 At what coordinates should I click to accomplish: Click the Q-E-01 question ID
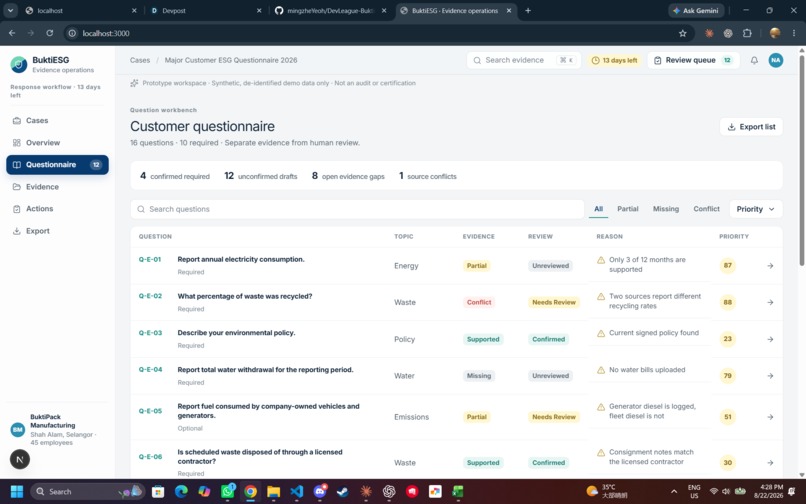coord(150,259)
